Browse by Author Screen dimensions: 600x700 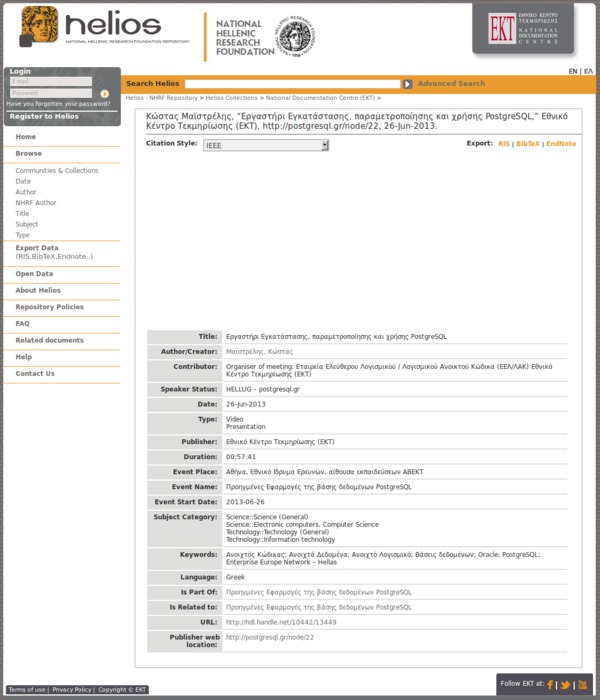[x=25, y=192]
